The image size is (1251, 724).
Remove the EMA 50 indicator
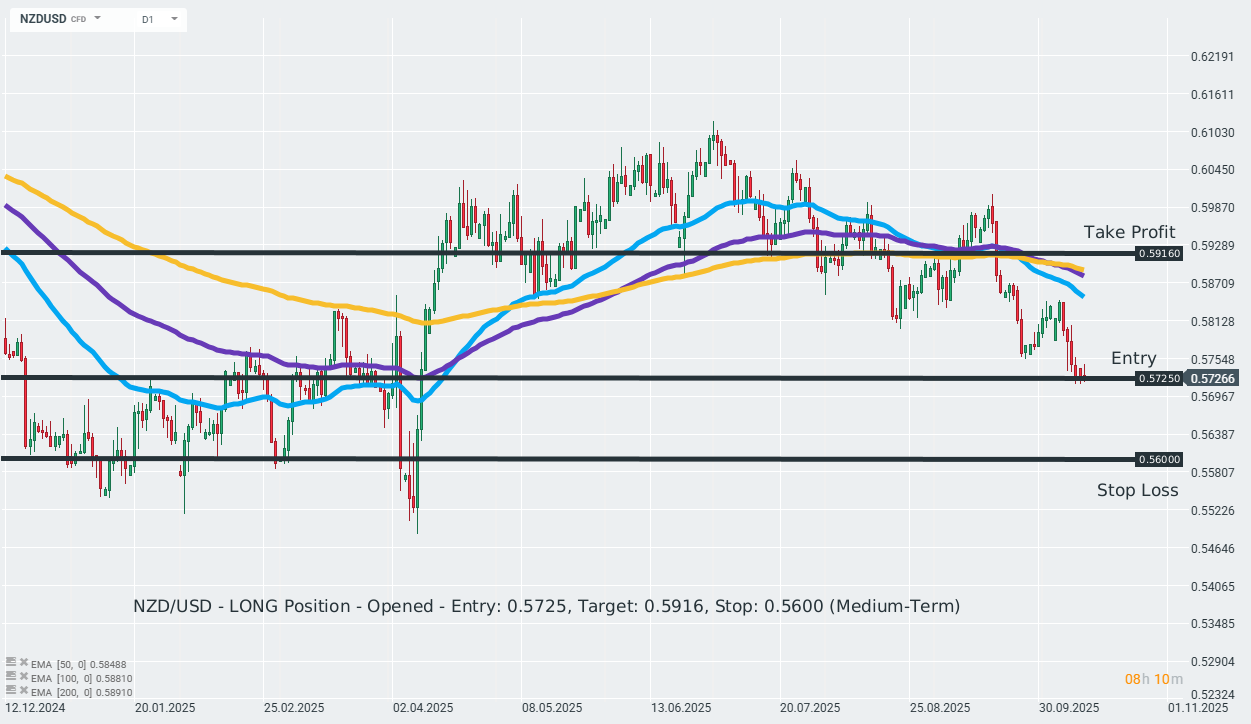pos(23,663)
